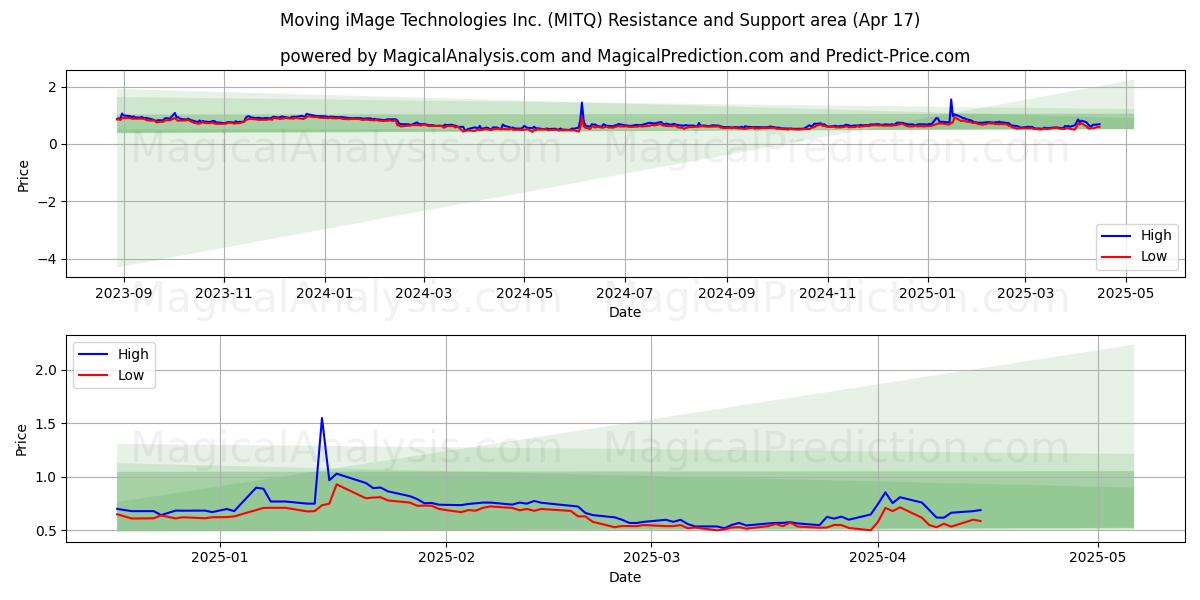The height and width of the screenshot is (600, 1200).
Task: Click the upper chart 'Price' axis label
Action: pyautogui.click(x=24, y=174)
